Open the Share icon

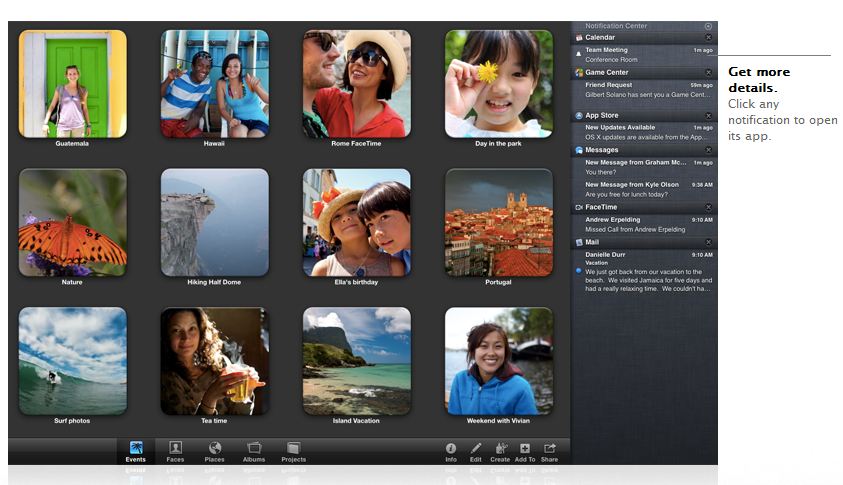coord(549,451)
